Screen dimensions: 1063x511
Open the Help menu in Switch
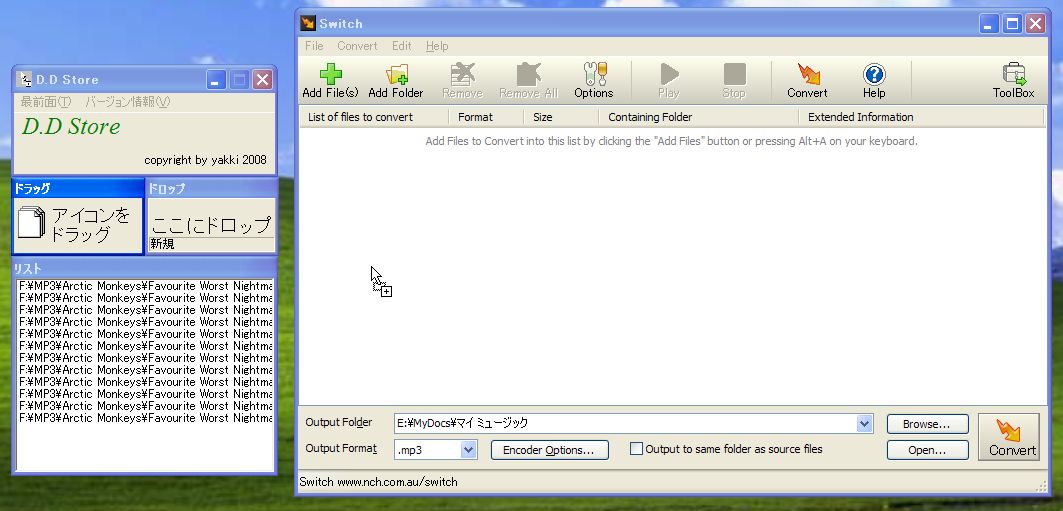click(x=437, y=46)
